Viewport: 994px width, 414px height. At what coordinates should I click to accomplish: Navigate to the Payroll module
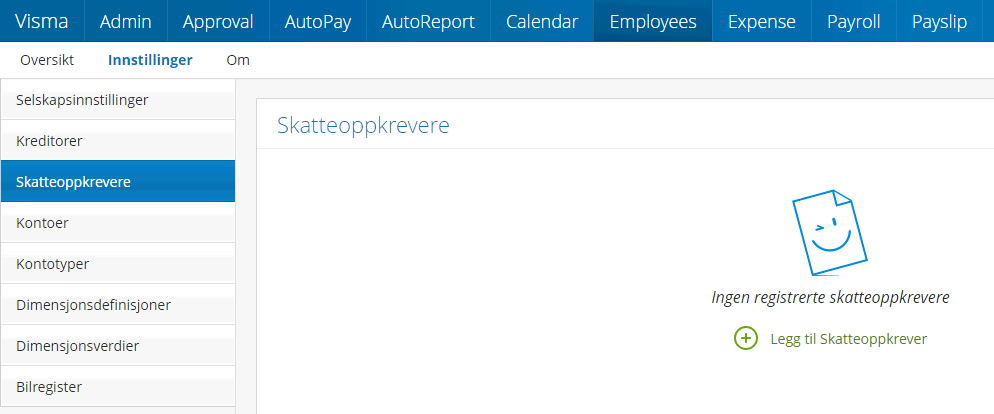pyautogui.click(x=854, y=21)
